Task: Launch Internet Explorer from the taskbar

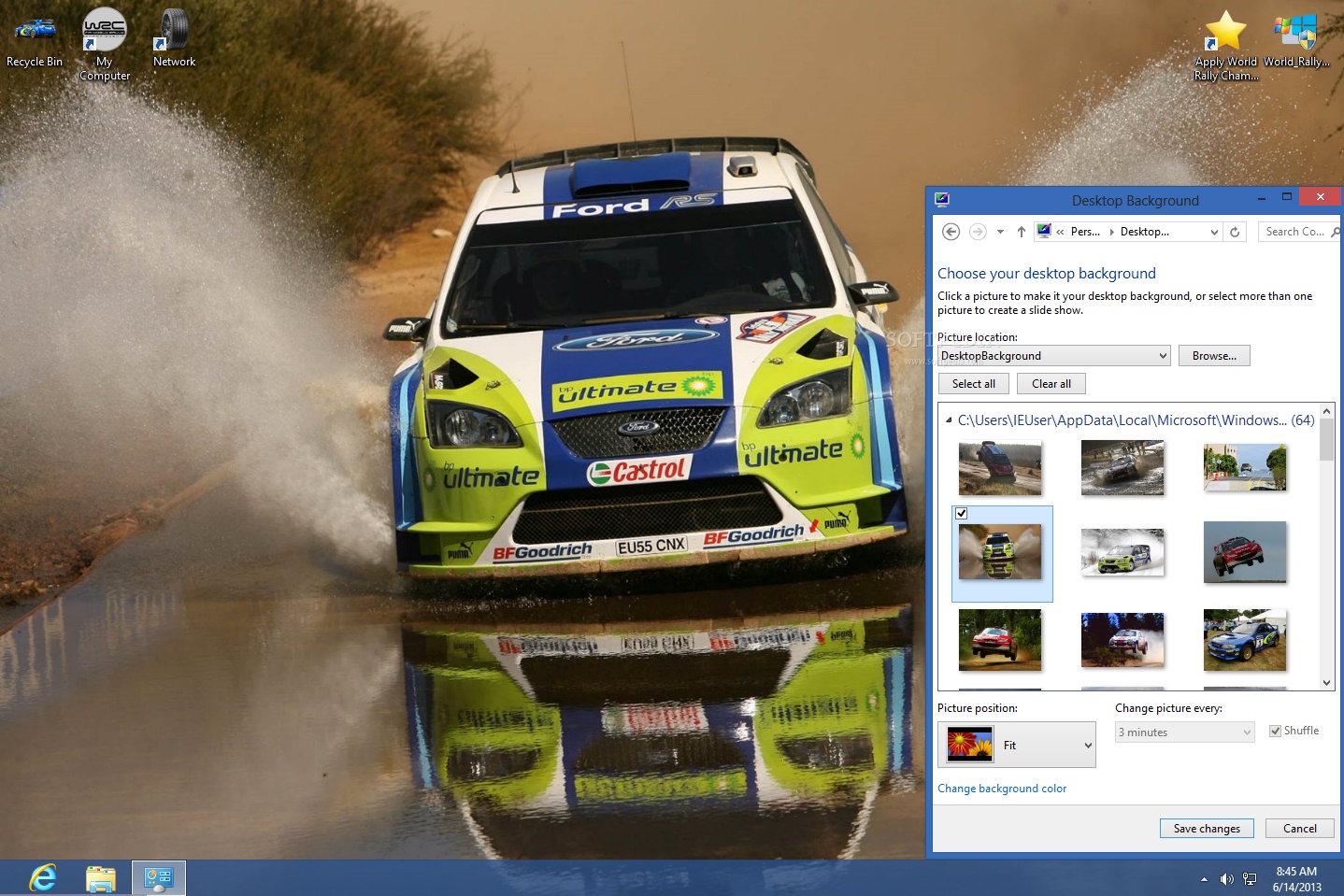Action: (x=43, y=878)
